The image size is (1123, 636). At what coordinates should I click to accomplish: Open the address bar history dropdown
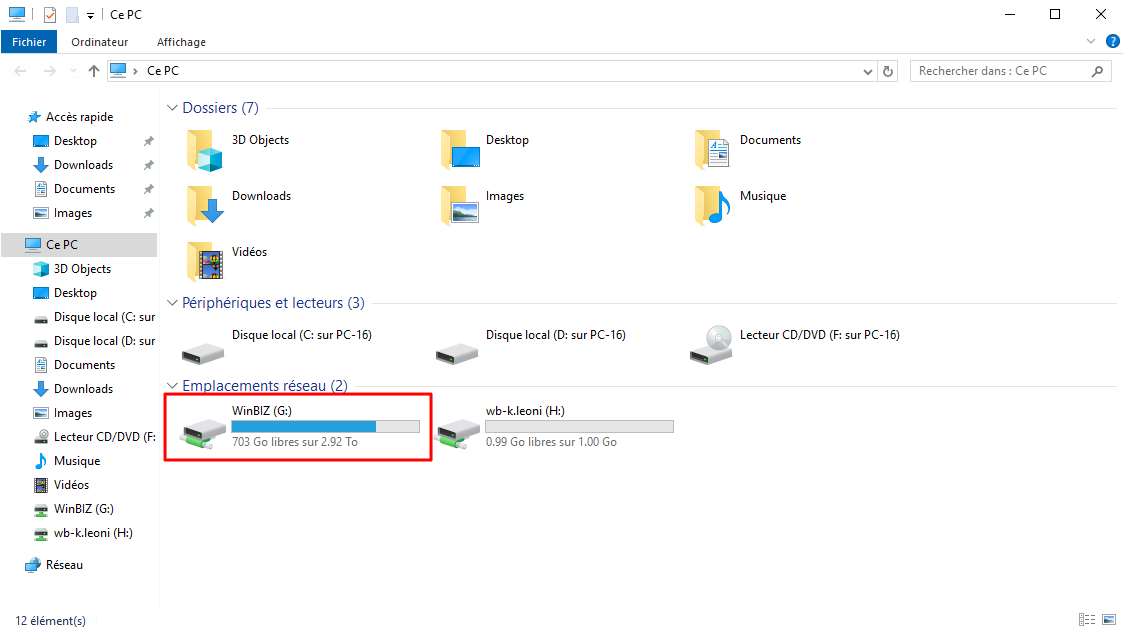867,71
